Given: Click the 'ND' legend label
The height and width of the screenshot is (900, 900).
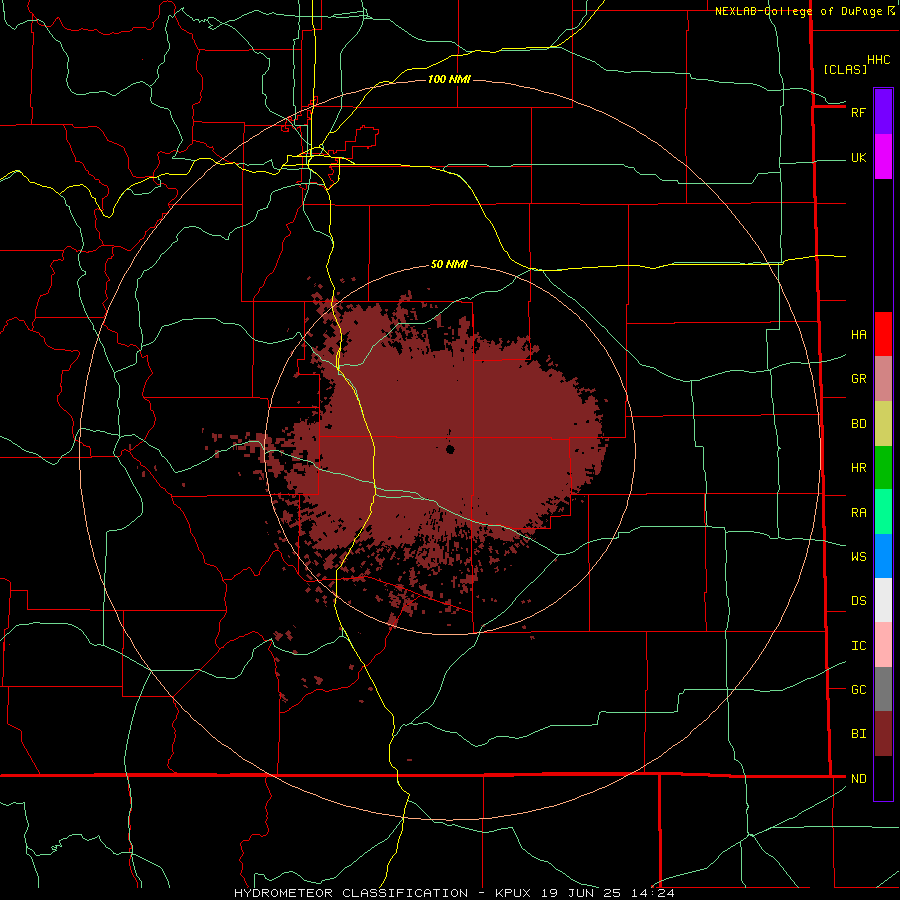Looking at the screenshot, I should point(858,778).
